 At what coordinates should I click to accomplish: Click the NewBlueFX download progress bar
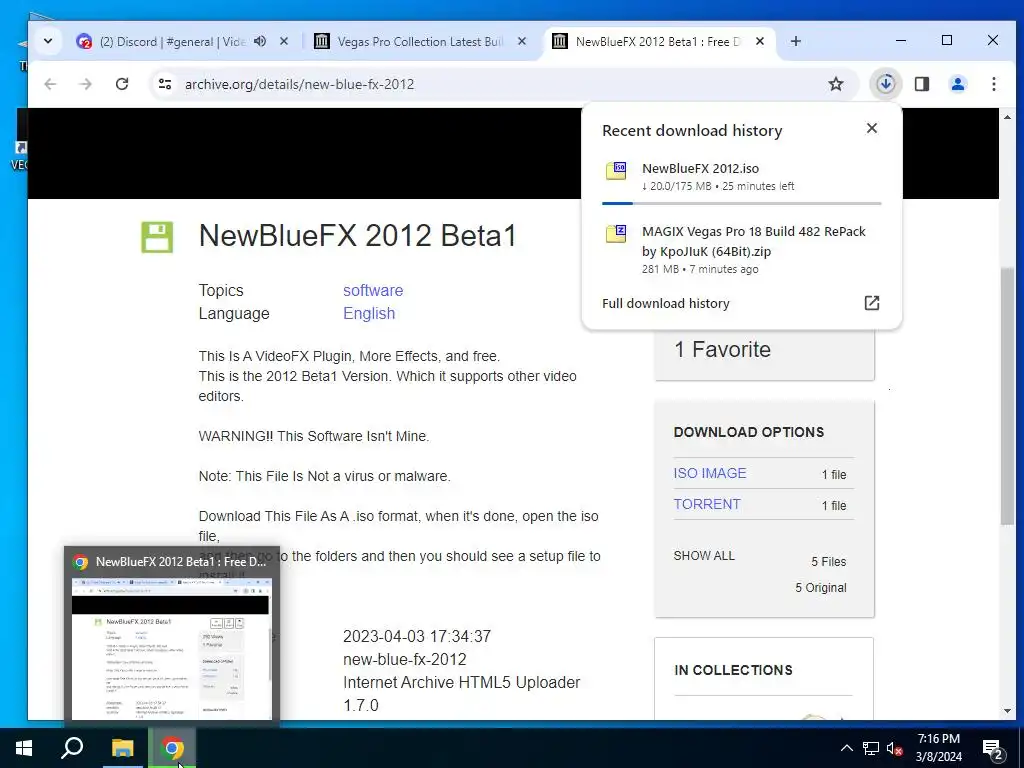pyautogui.click(x=741, y=204)
